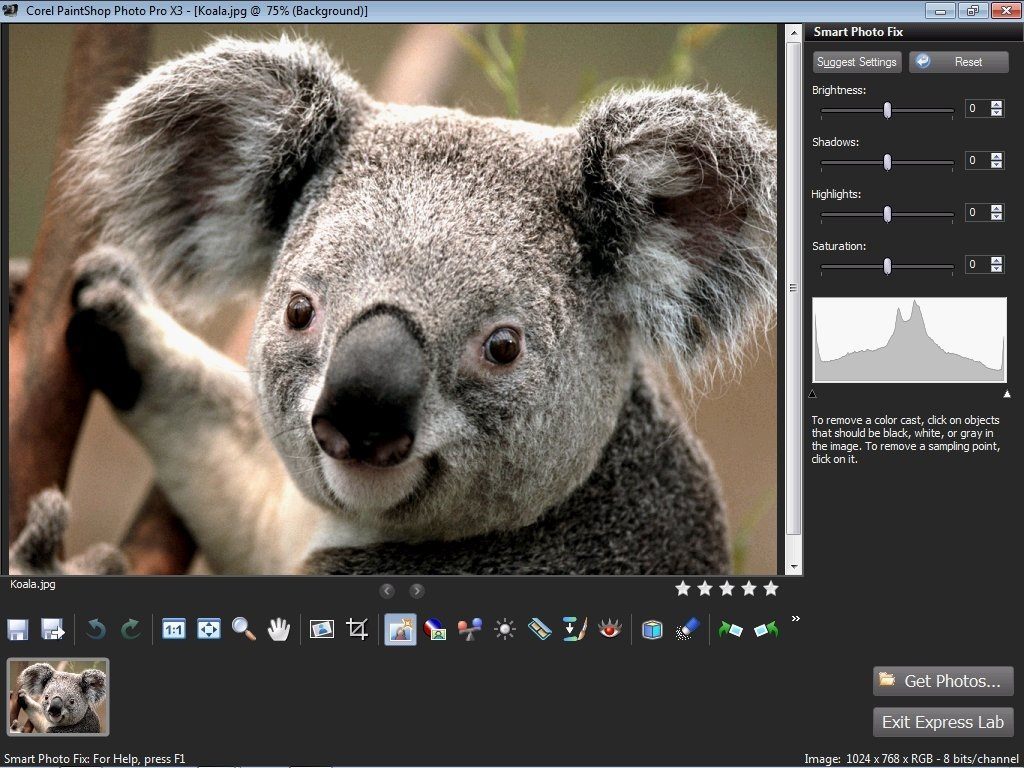
Task: Rate the photo five stars
Action: tap(771, 589)
